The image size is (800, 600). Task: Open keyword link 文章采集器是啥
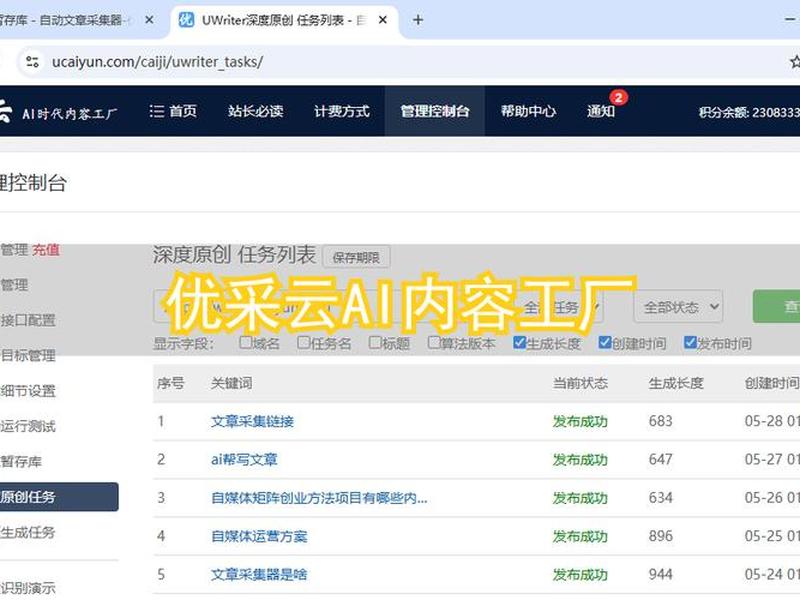[259, 575]
